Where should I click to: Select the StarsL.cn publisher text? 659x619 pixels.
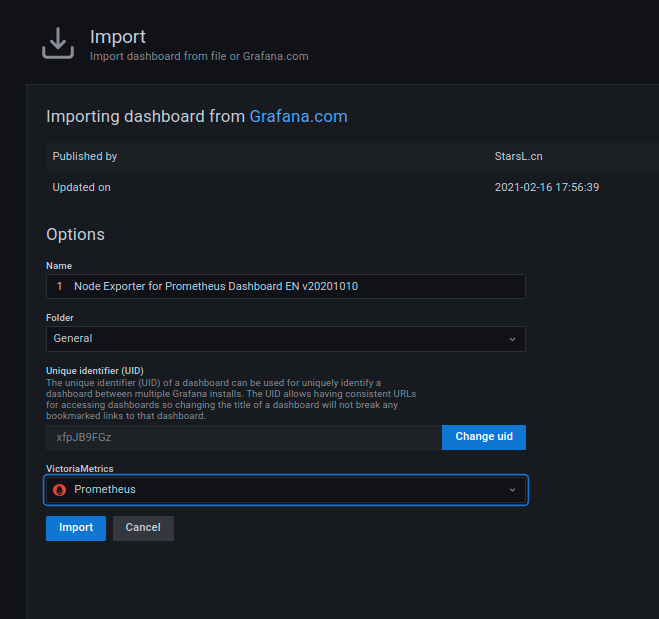pyautogui.click(x=518, y=156)
